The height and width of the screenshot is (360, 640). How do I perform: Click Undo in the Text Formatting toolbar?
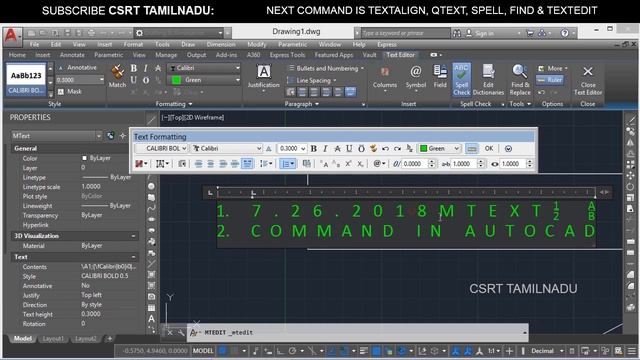click(x=385, y=149)
